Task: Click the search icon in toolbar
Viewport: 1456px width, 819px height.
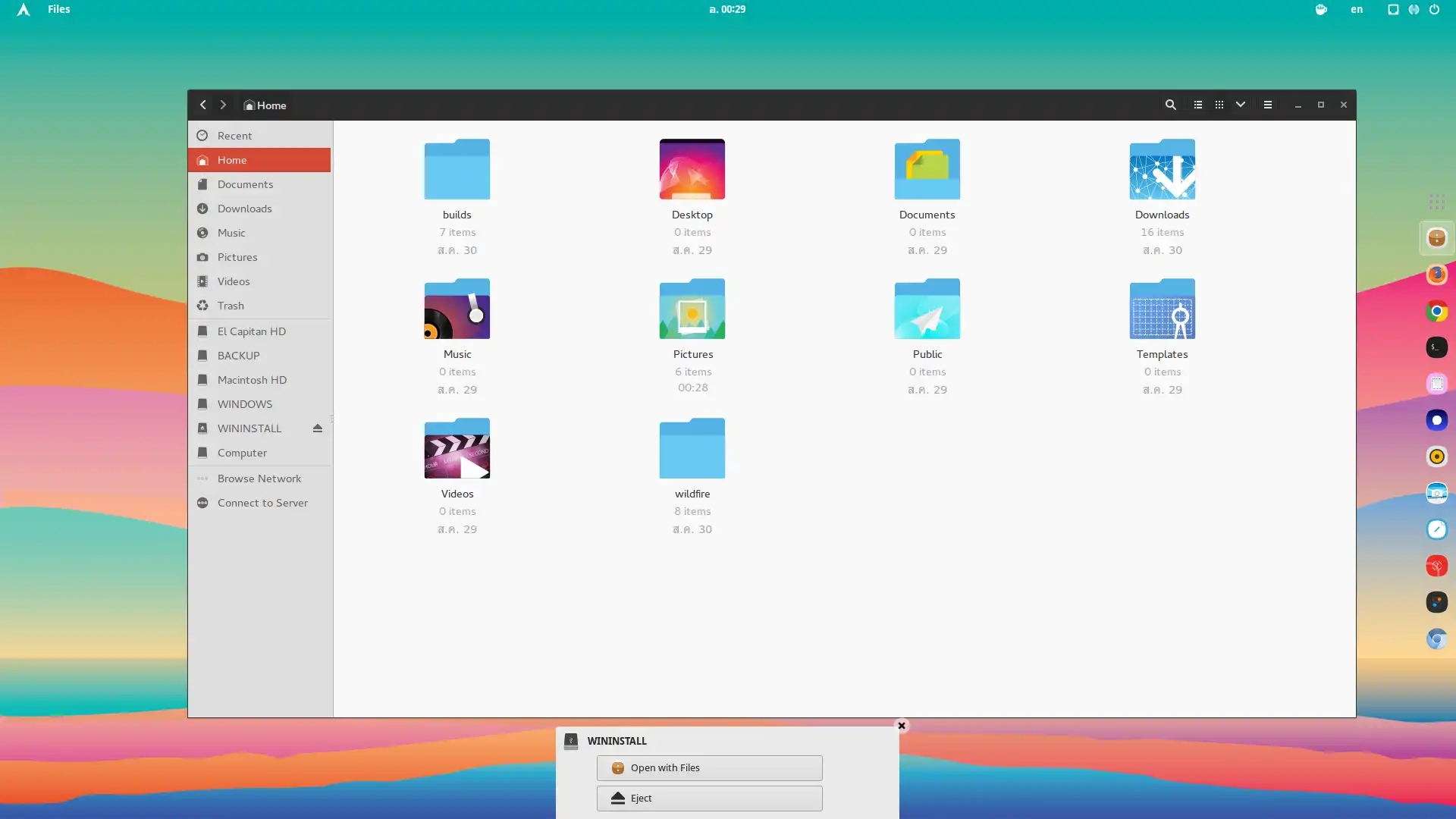Action: [x=1172, y=105]
